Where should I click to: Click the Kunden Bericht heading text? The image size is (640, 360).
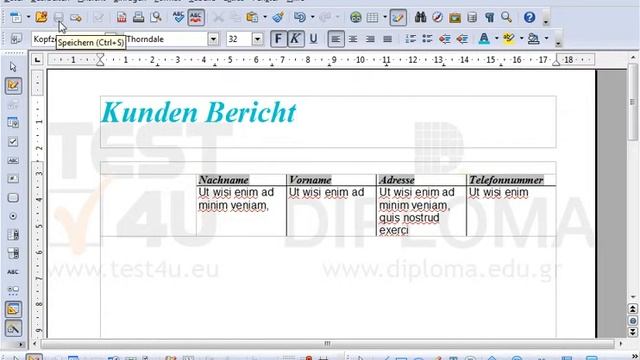pyautogui.click(x=198, y=112)
